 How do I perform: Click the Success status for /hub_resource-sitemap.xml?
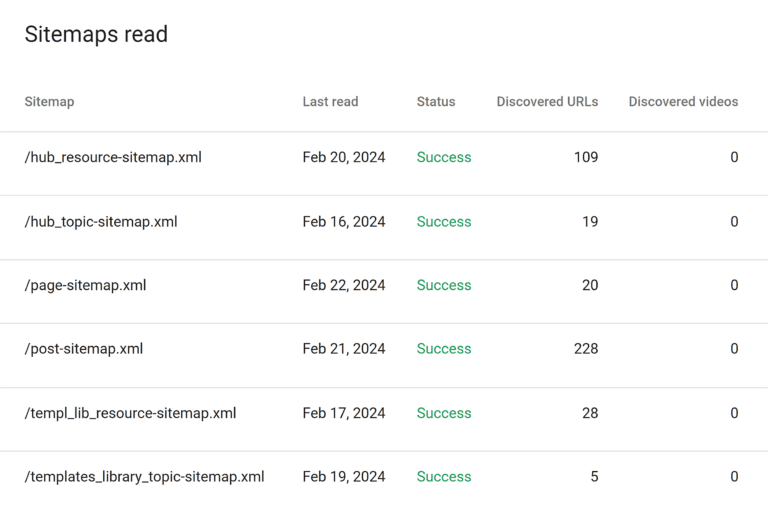click(444, 157)
